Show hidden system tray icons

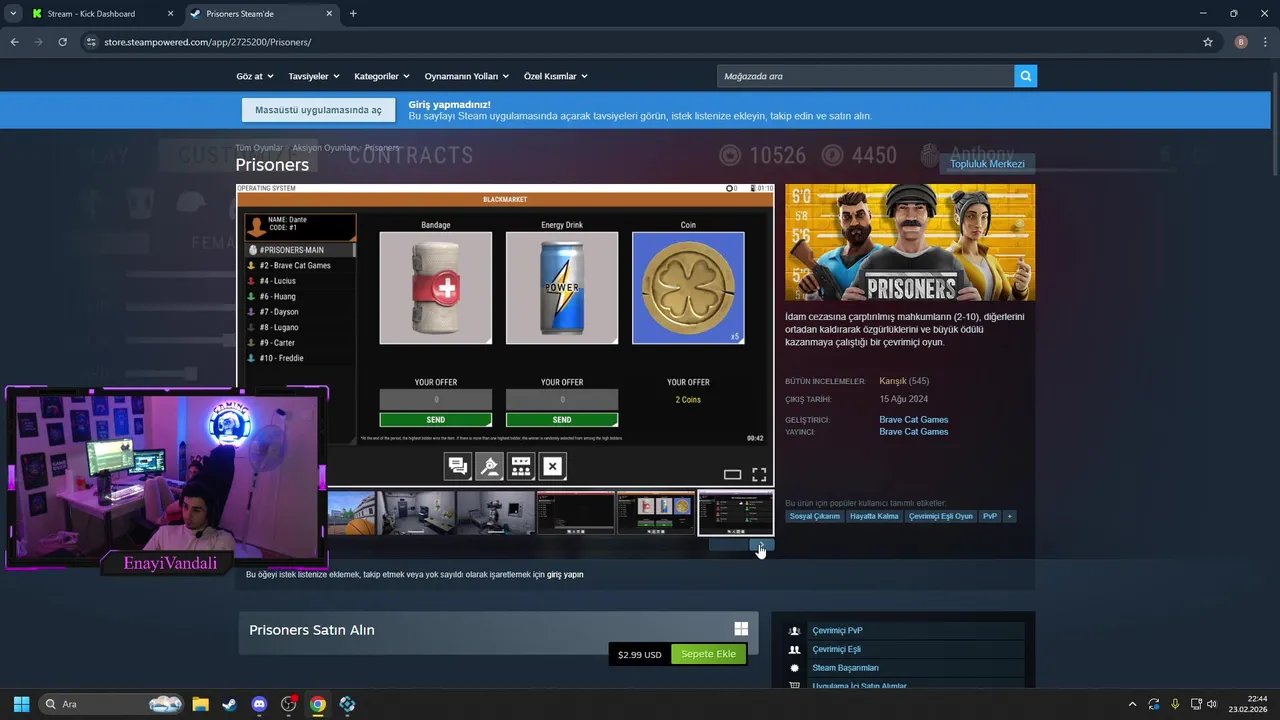pos(1132,704)
